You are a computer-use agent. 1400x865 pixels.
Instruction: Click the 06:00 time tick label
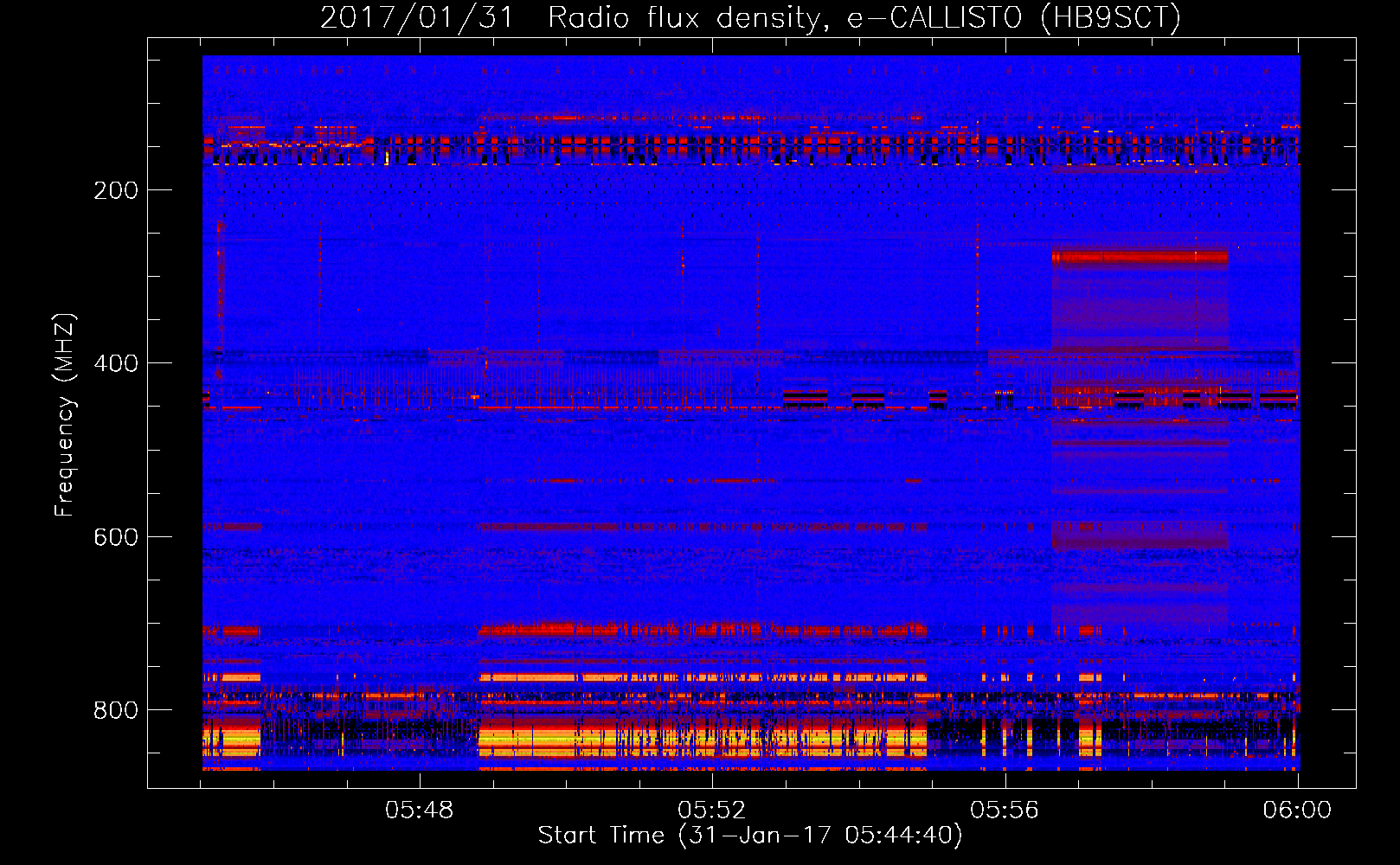click(1297, 810)
